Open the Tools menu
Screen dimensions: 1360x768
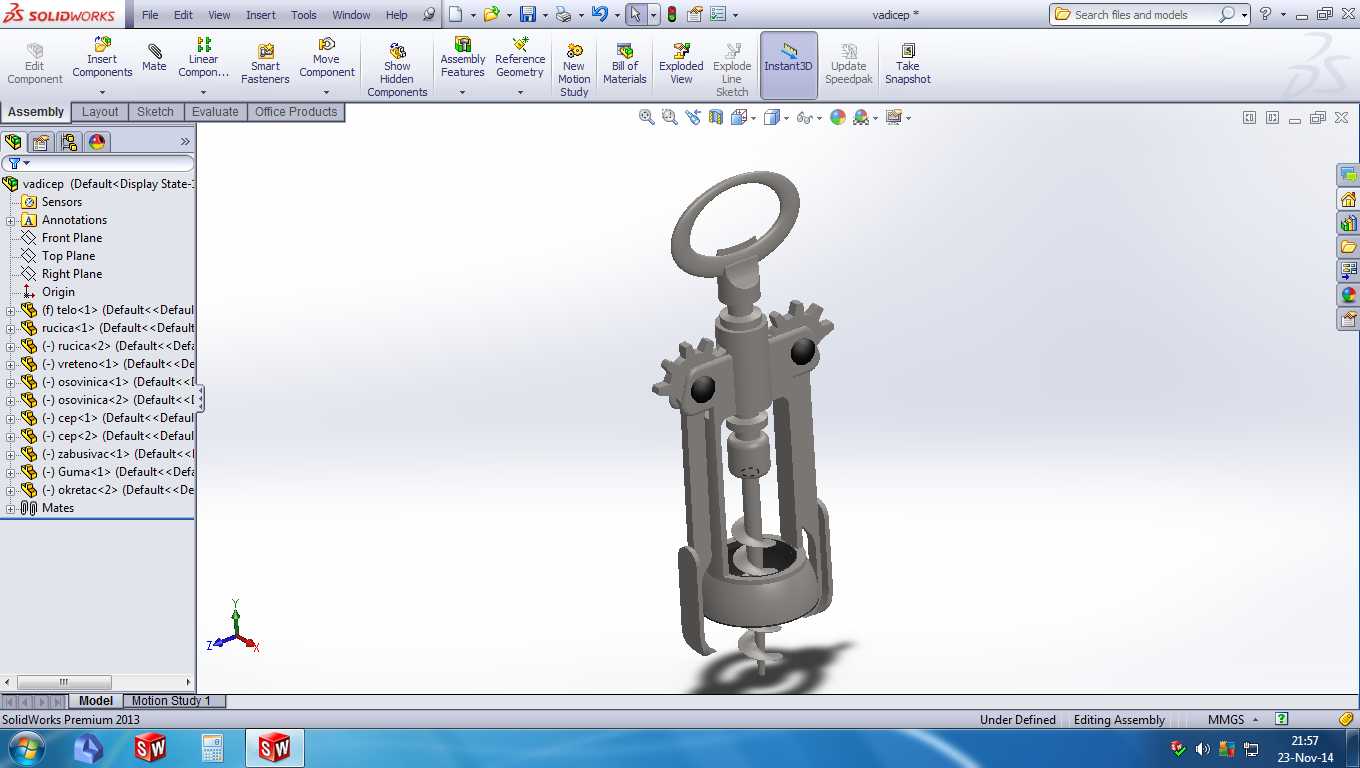(304, 15)
